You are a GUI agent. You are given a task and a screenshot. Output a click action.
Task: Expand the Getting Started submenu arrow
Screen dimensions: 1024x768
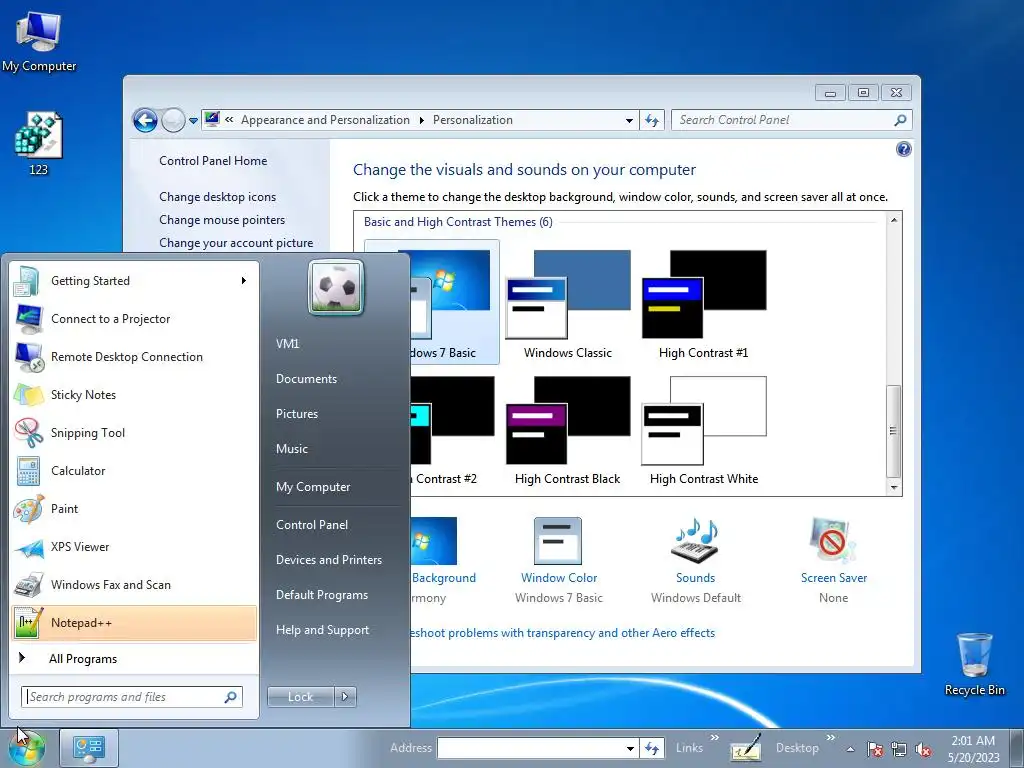[x=244, y=281]
